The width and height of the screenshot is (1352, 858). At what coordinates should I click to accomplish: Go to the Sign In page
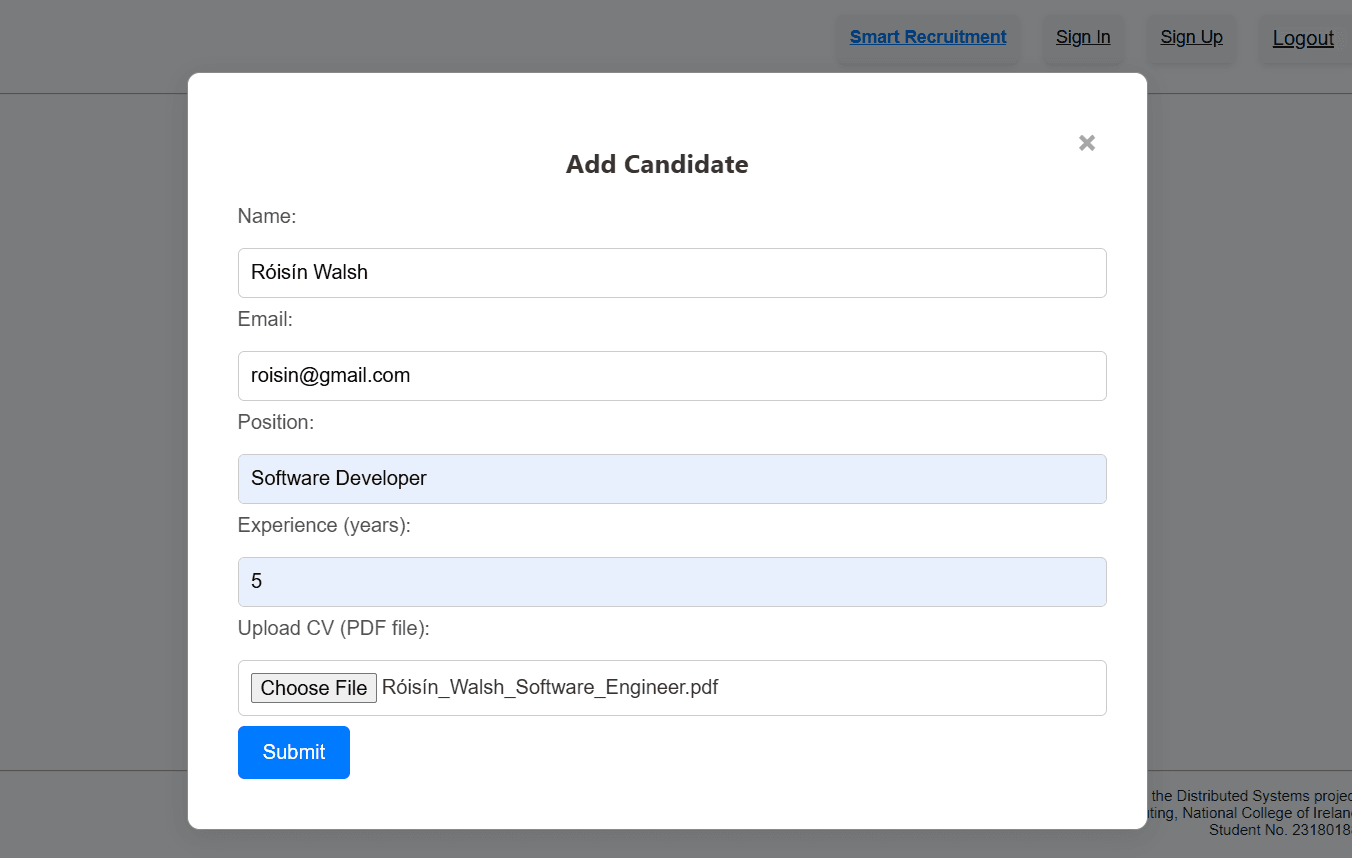[x=1083, y=37]
